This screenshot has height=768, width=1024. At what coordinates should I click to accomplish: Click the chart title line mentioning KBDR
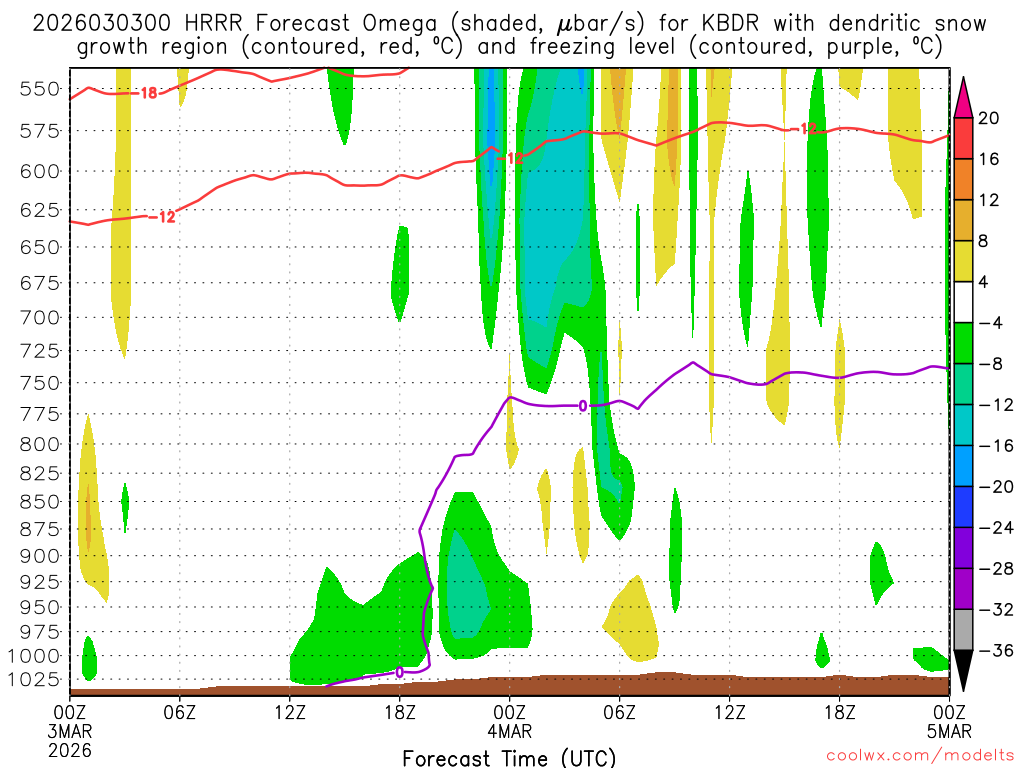(509, 24)
